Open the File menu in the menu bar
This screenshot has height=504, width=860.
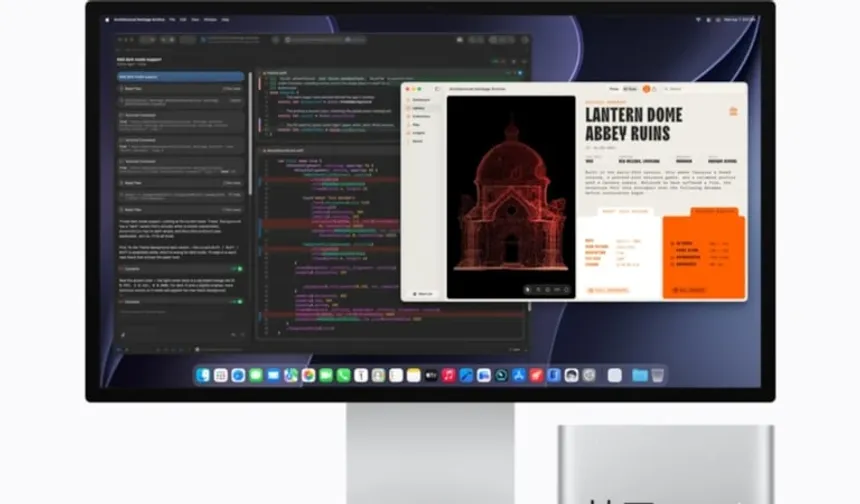pyautogui.click(x=172, y=20)
